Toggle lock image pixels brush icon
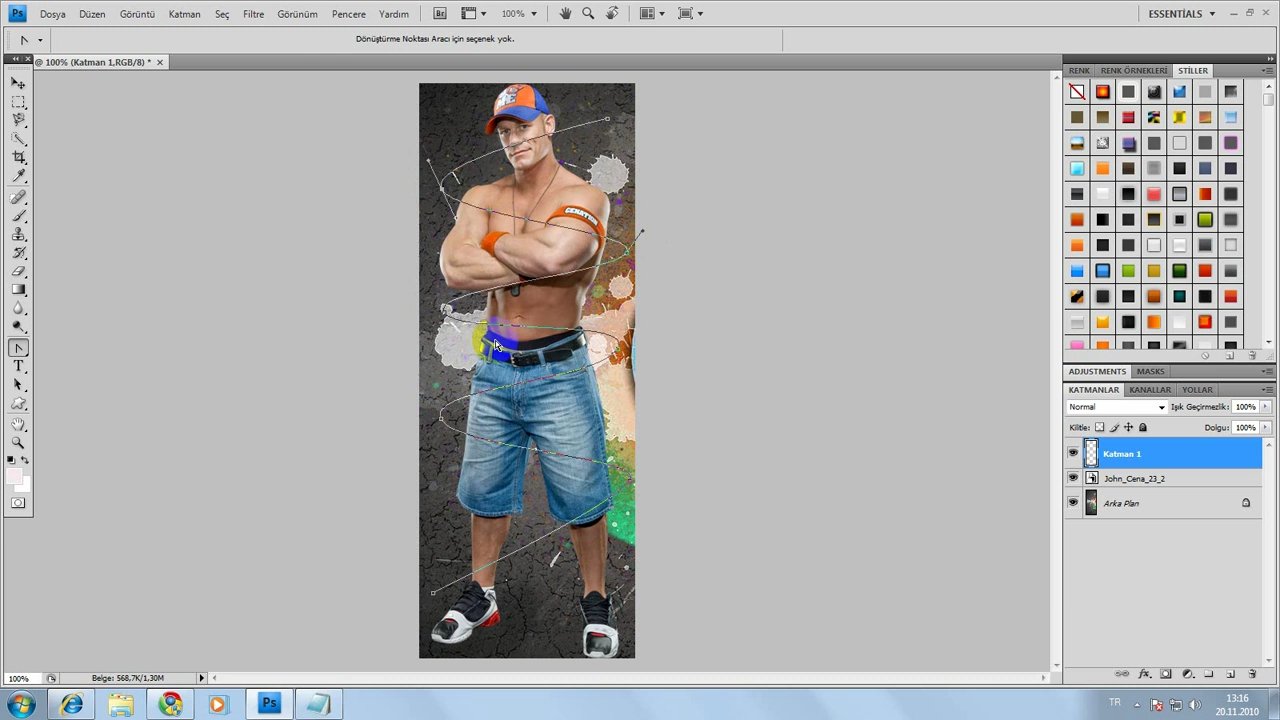The width and height of the screenshot is (1280, 720). [1114, 427]
